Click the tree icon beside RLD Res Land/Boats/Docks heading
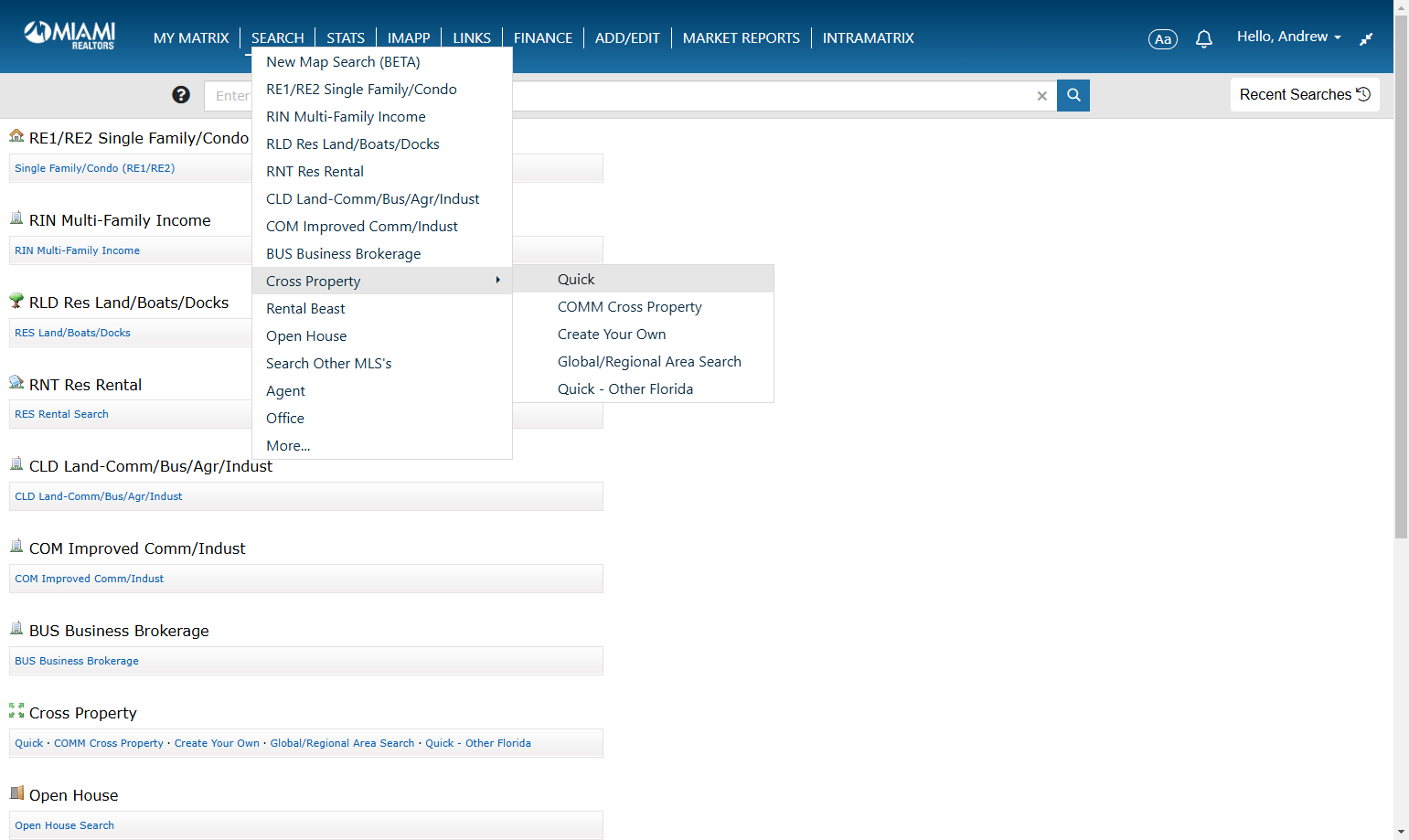1409x840 pixels. (16, 300)
